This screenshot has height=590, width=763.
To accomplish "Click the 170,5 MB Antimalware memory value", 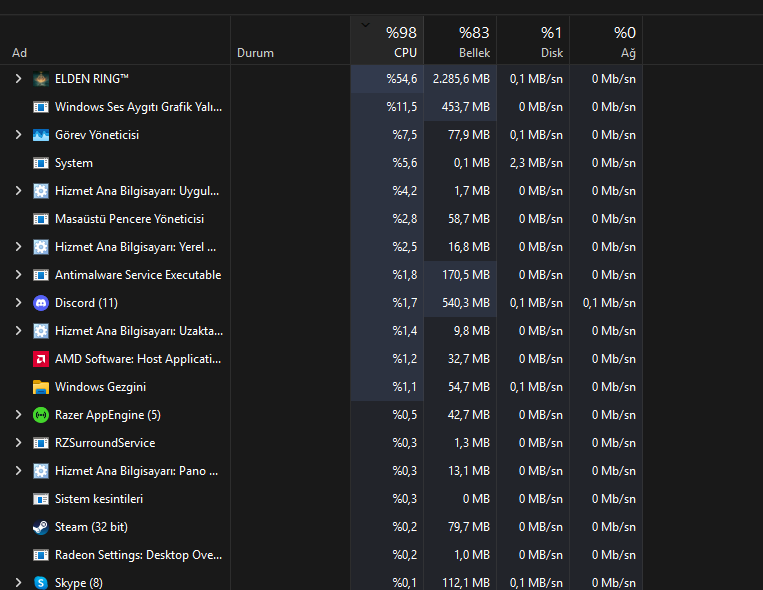I will [x=466, y=275].
